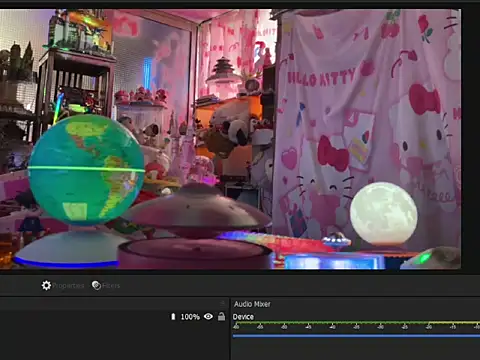Adjust the blue Device volume slider

point(356,336)
